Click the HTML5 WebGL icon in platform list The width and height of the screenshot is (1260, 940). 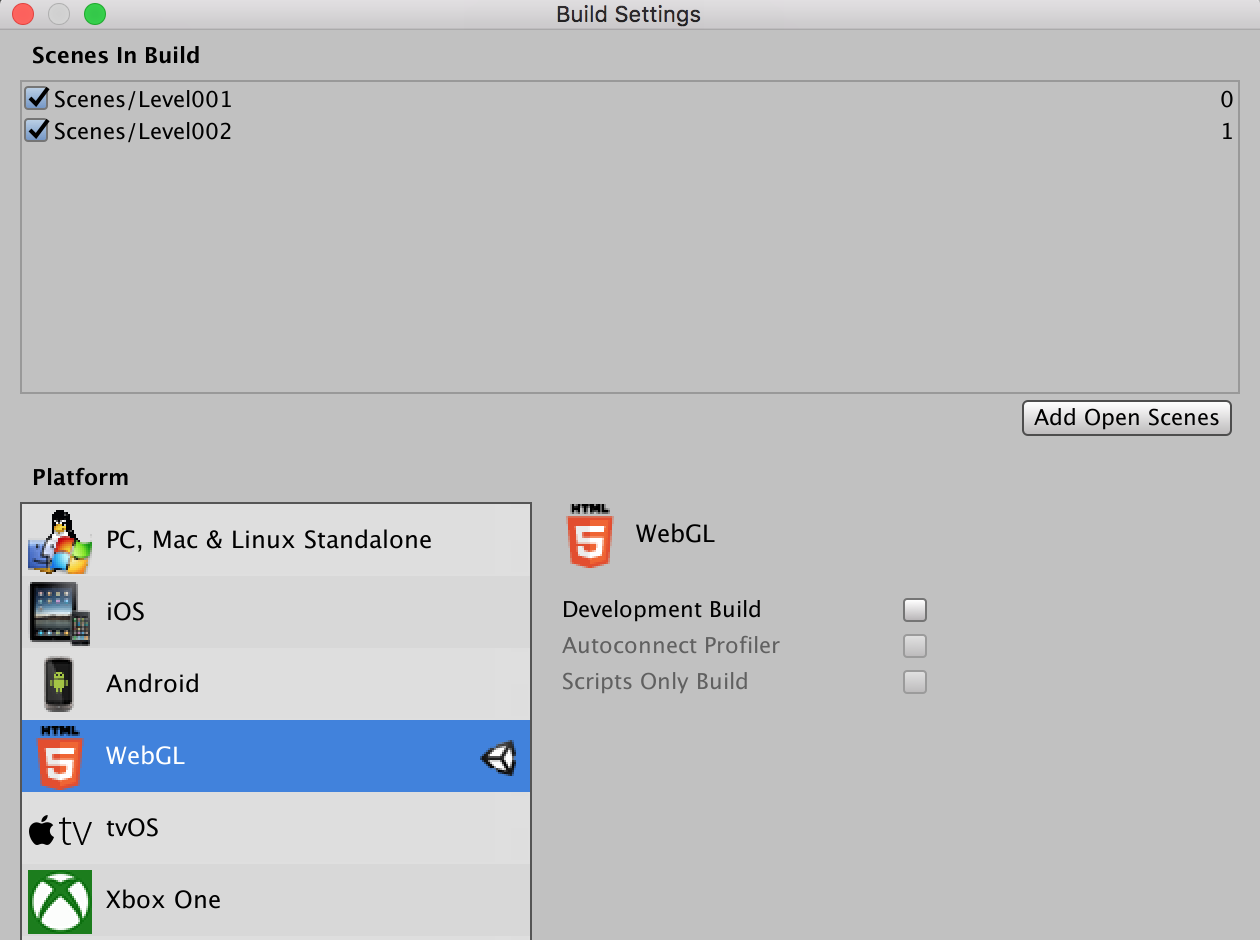59,756
